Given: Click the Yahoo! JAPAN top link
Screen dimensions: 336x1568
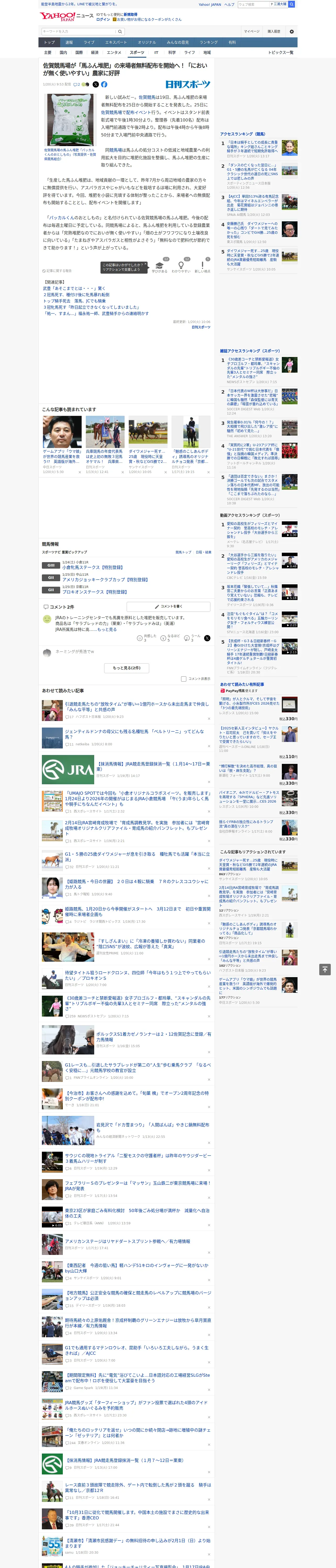Looking at the screenshot, I should click(210, 4).
